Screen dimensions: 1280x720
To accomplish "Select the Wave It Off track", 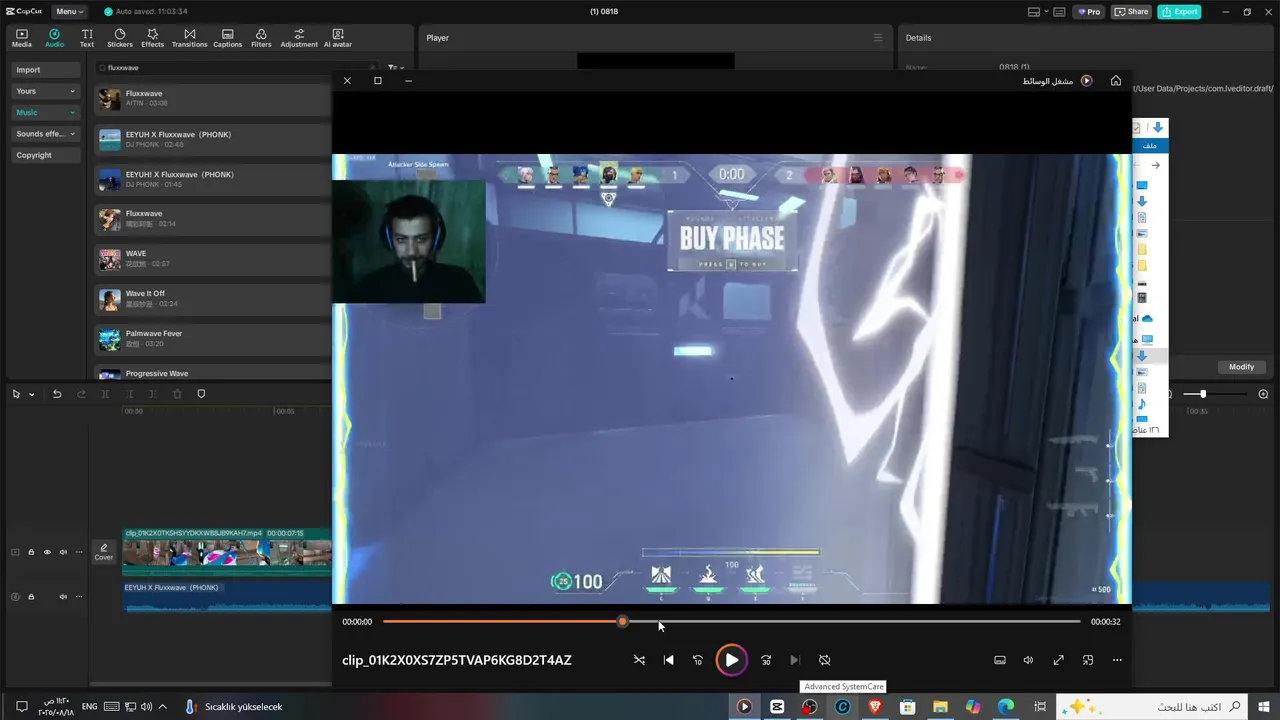I will [x=213, y=299].
